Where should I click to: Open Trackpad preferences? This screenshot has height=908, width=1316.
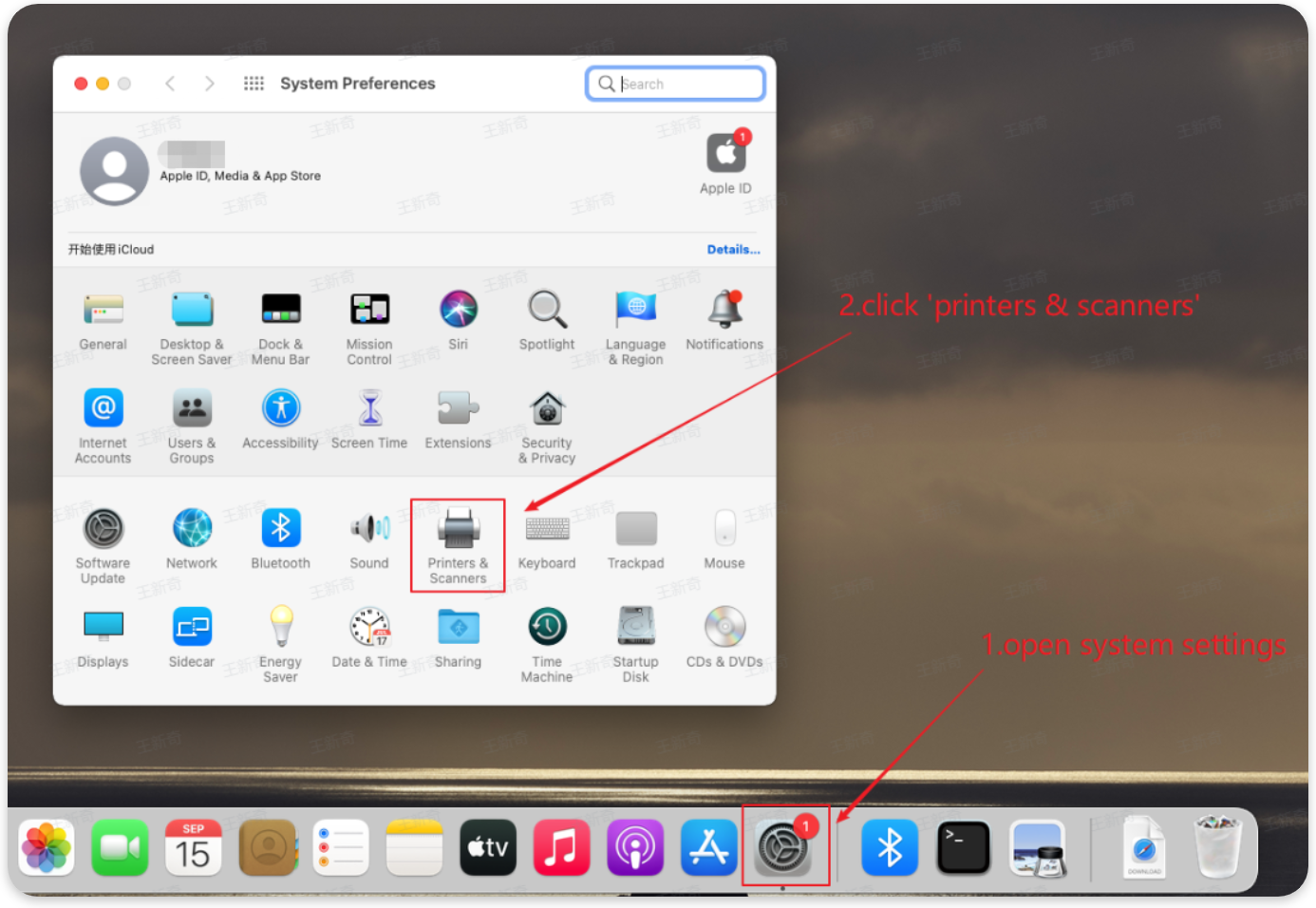(636, 528)
